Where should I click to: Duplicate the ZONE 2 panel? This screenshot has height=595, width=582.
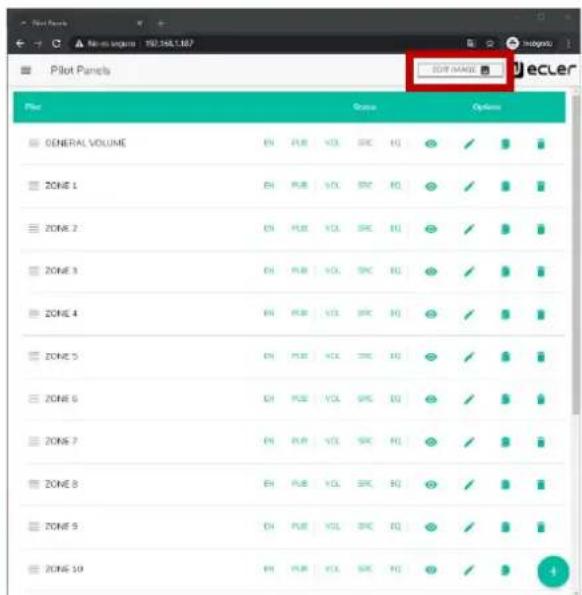pos(505,229)
